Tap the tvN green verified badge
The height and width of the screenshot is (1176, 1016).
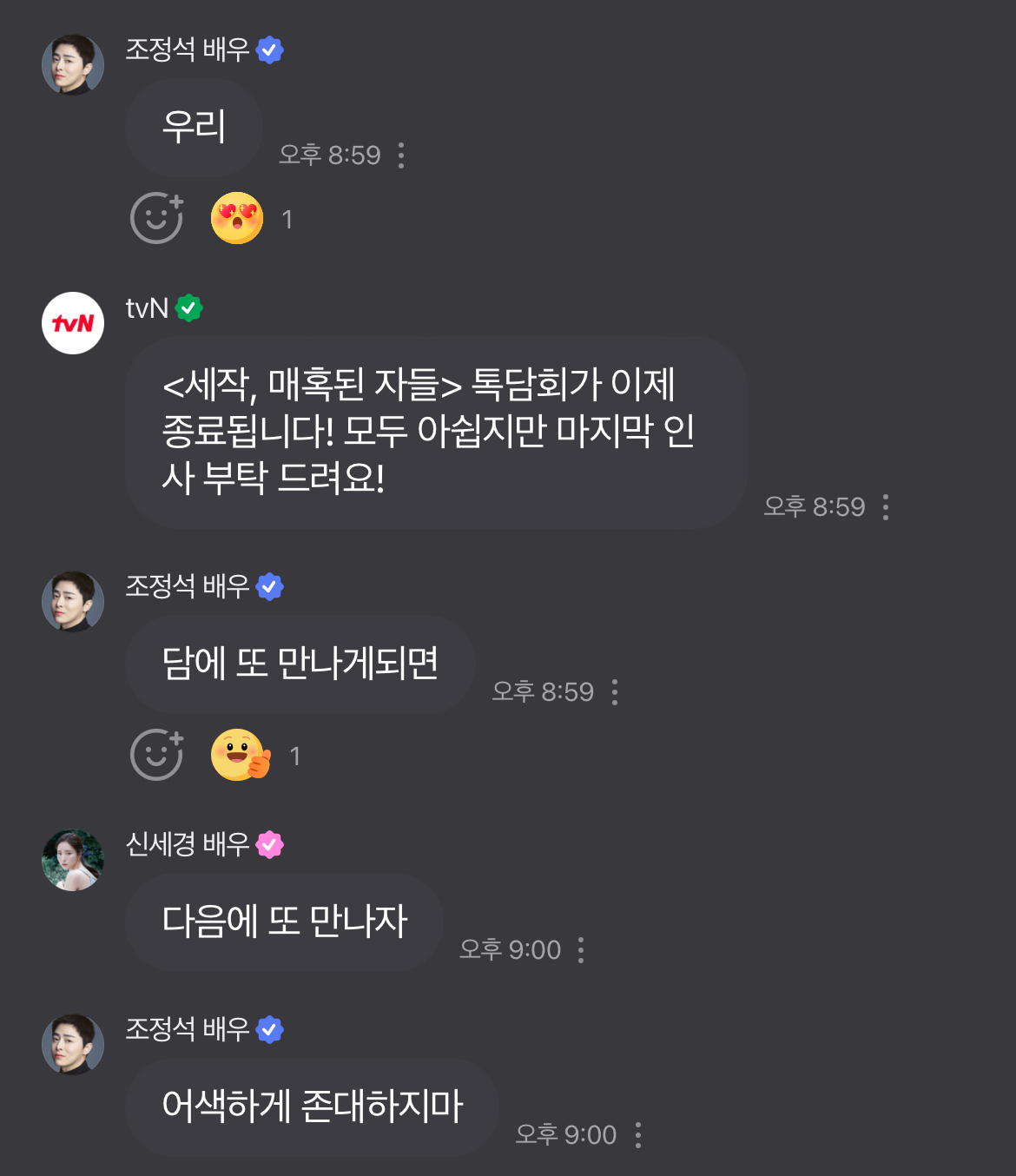coord(188,307)
